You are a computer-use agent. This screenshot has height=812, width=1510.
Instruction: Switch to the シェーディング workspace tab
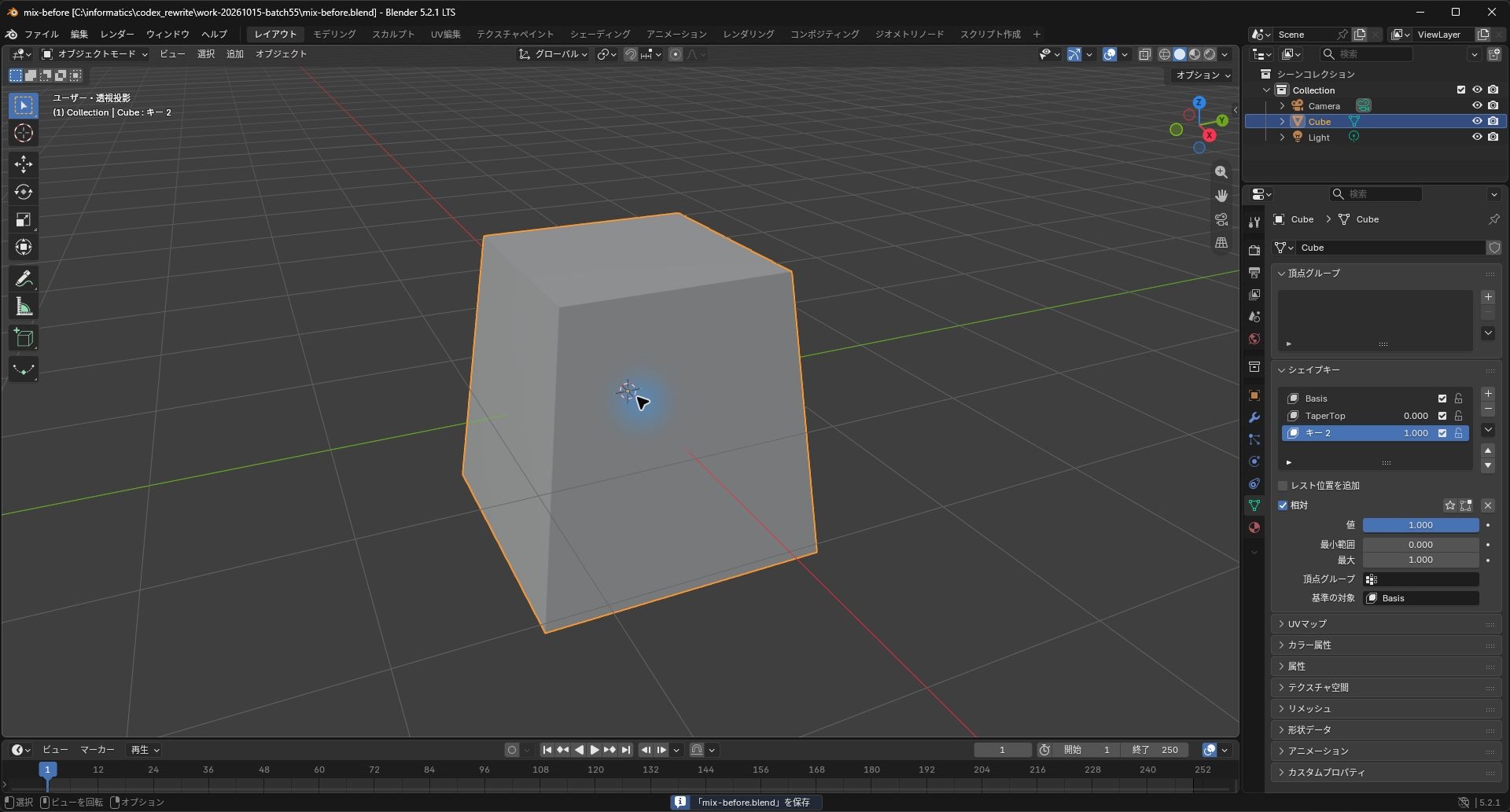click(600, 35)
